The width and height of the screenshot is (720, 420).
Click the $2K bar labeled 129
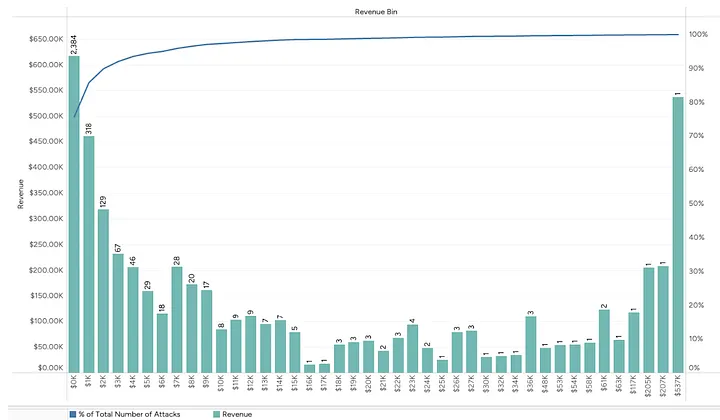click(103, 291)
